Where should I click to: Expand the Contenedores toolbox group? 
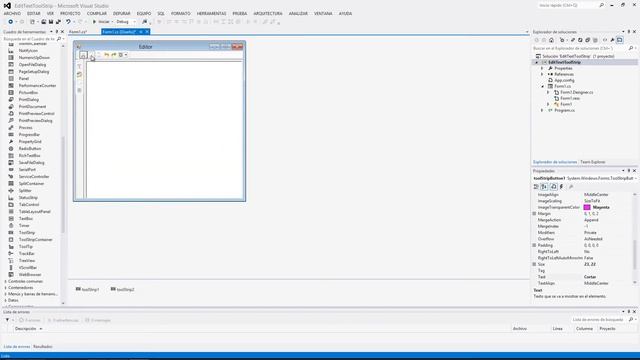tap(5, 288)
